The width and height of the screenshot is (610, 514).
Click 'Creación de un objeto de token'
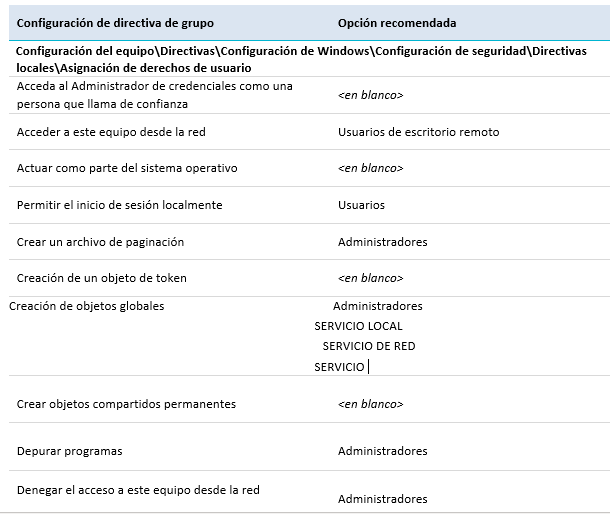tap(102, 278)
